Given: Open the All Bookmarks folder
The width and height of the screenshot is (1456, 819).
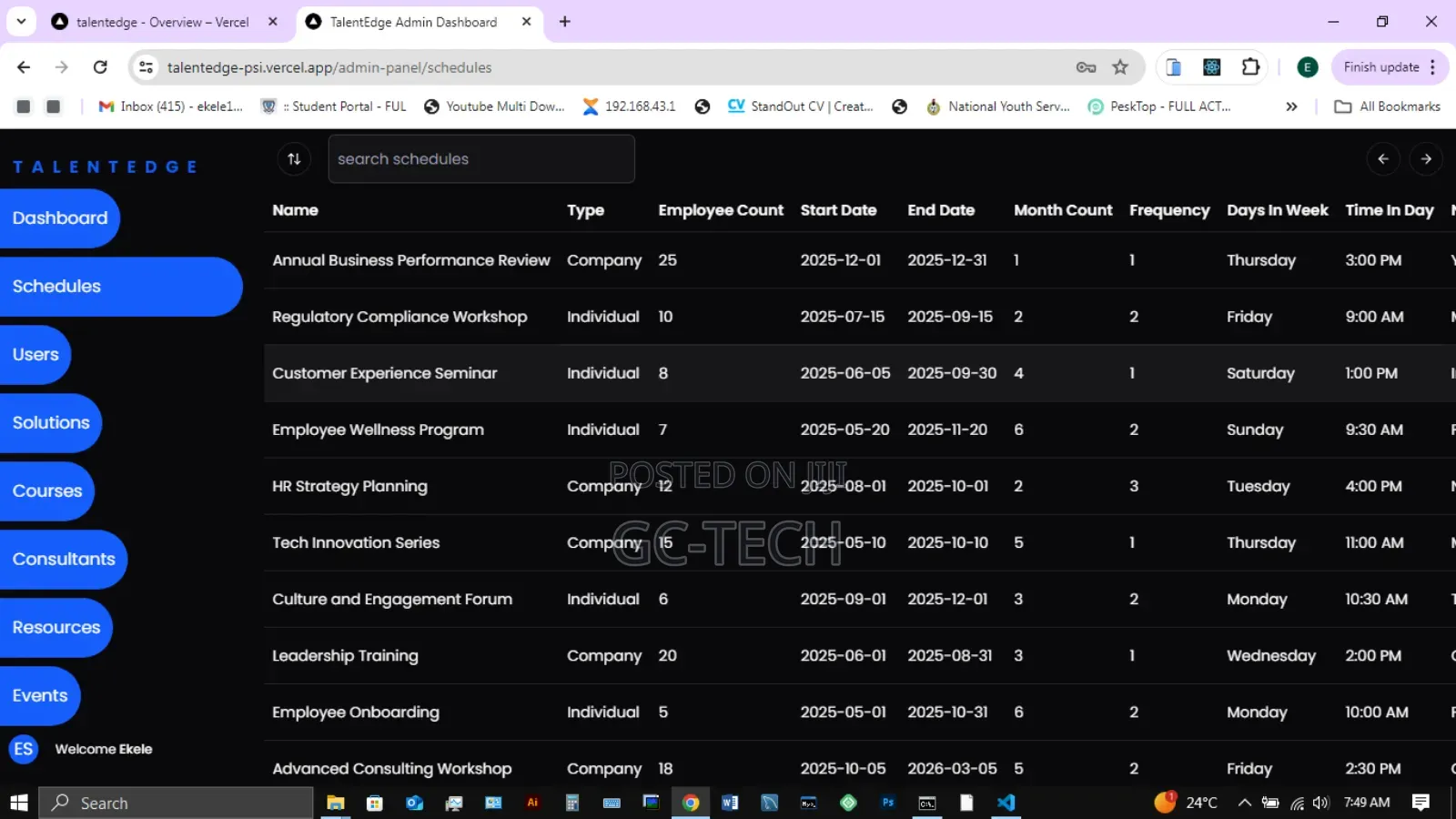Looking at the screenshot, I should tap(1388, 106).
